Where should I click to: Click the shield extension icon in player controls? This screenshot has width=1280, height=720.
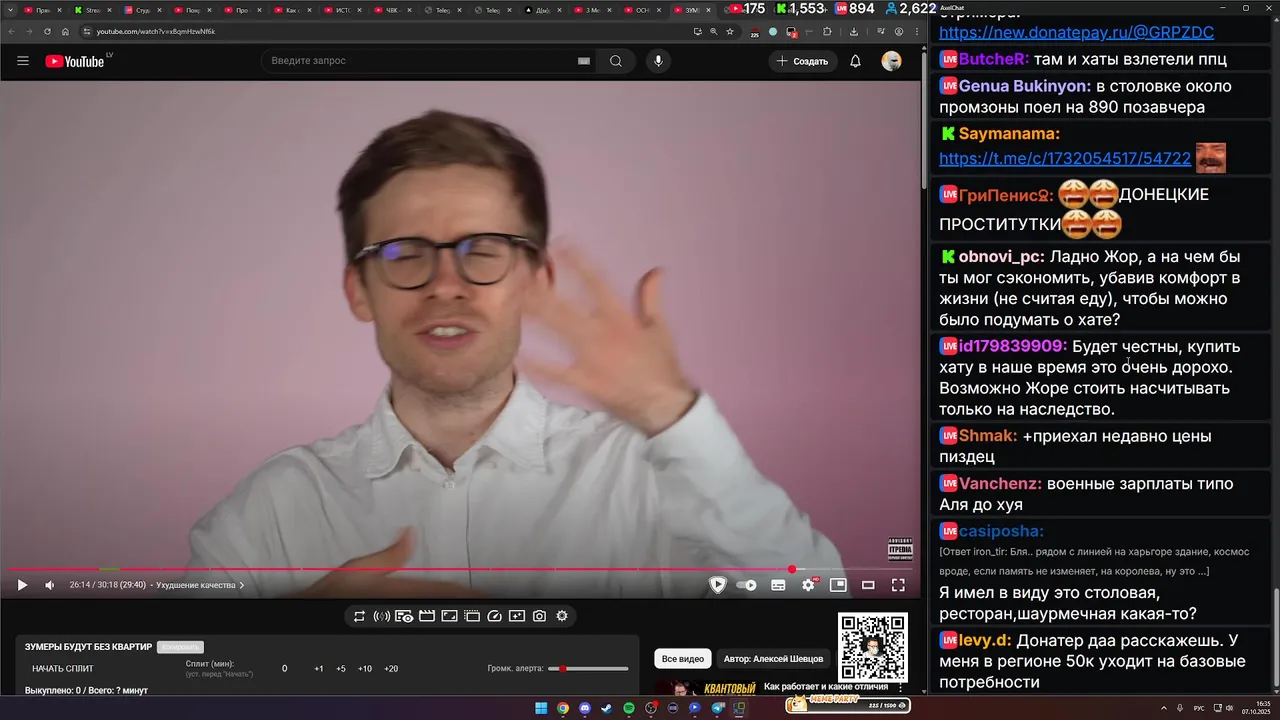coord(717,585)
